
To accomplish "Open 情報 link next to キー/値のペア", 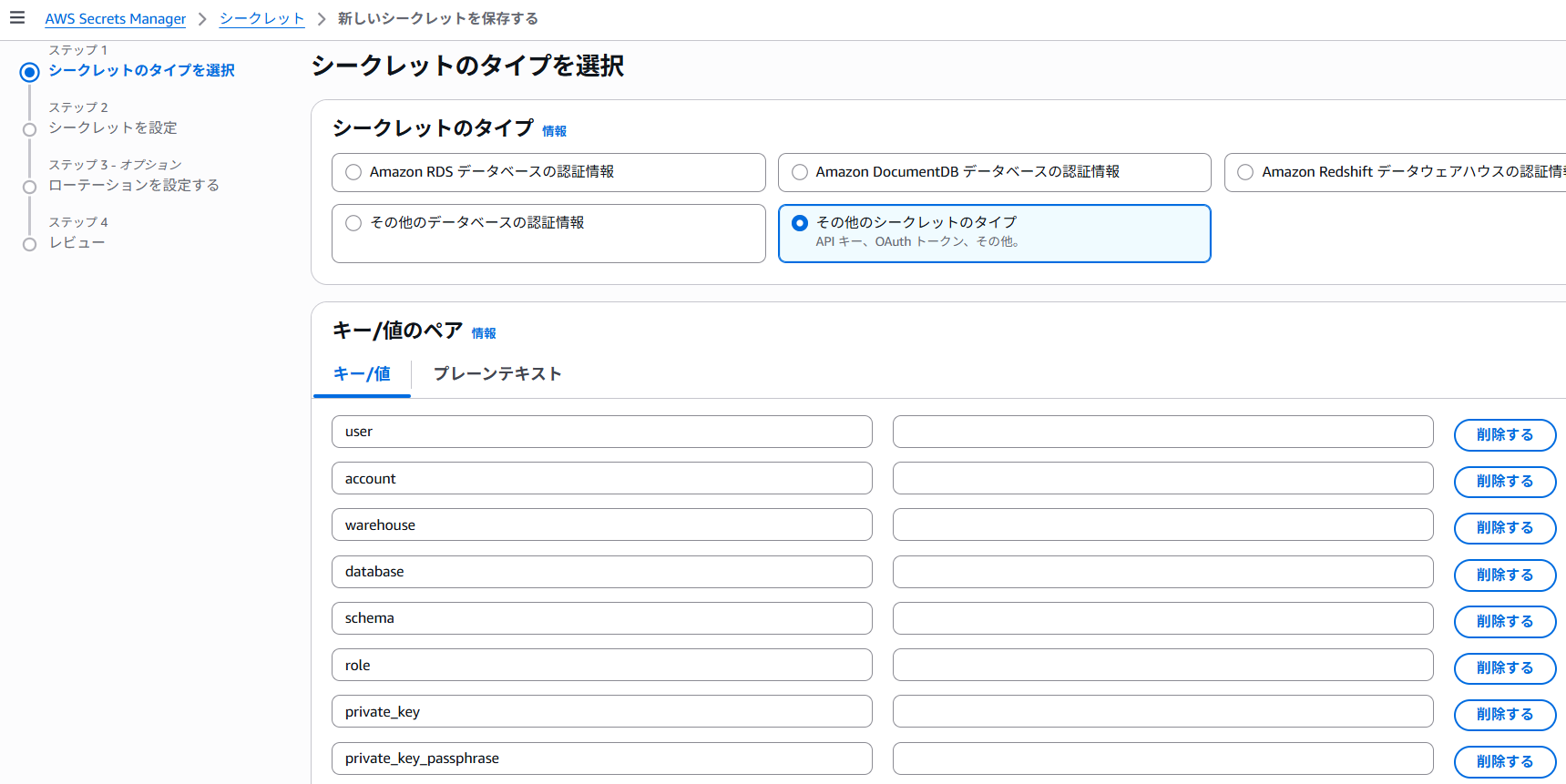I will (x=484, y=333).
